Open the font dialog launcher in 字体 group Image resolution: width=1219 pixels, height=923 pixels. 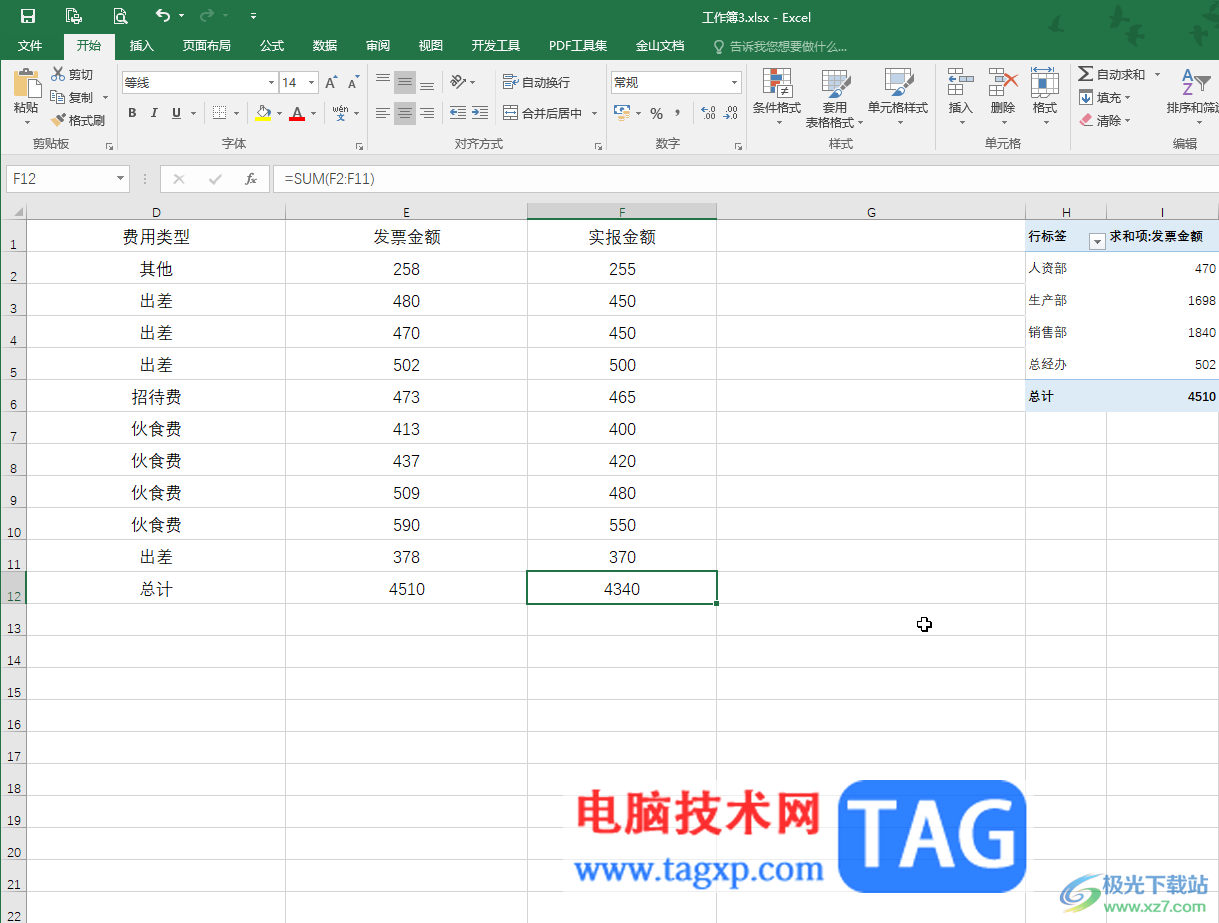pos(360,146)
